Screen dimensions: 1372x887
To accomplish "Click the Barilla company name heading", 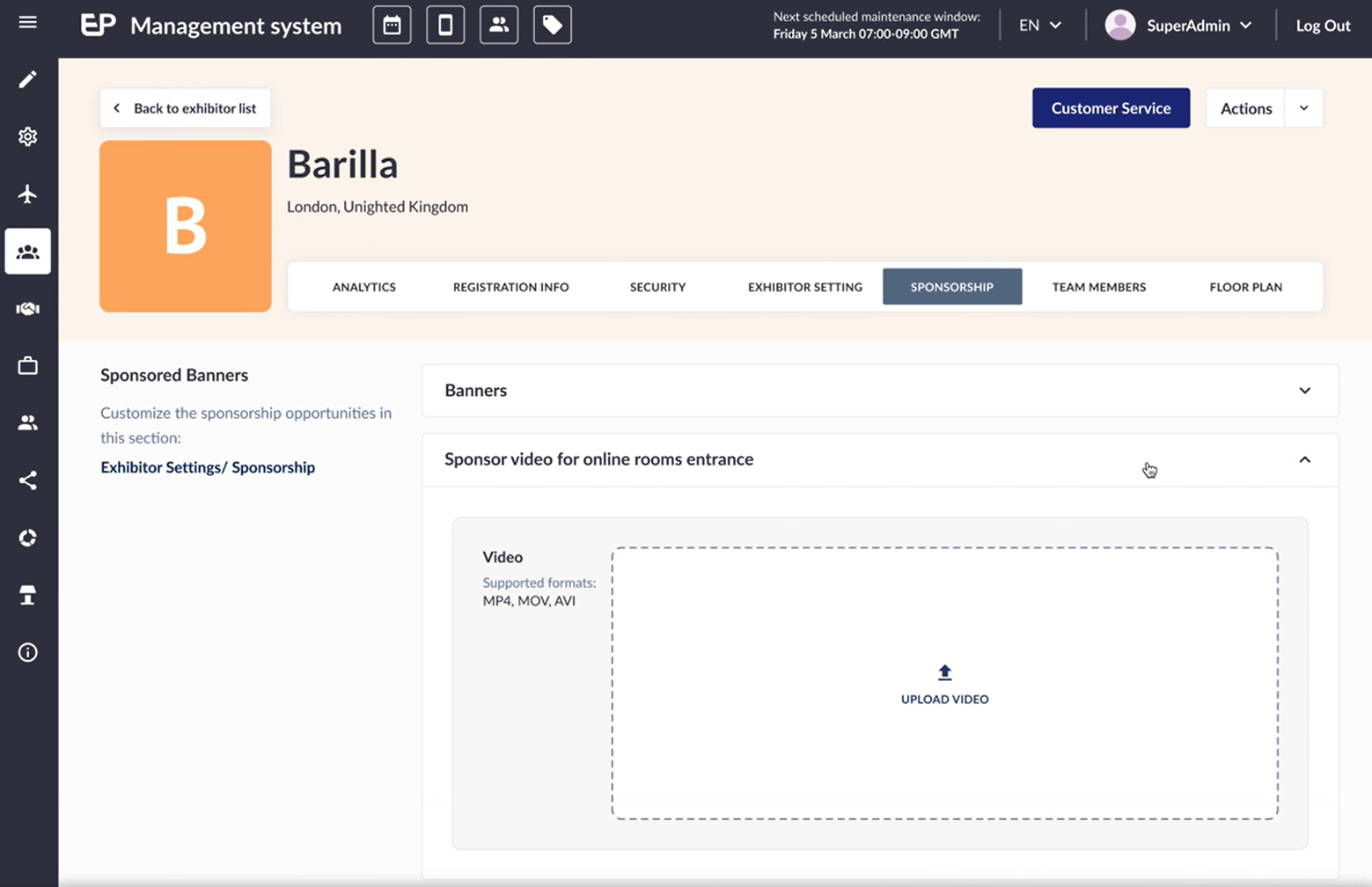I will 342,165.
